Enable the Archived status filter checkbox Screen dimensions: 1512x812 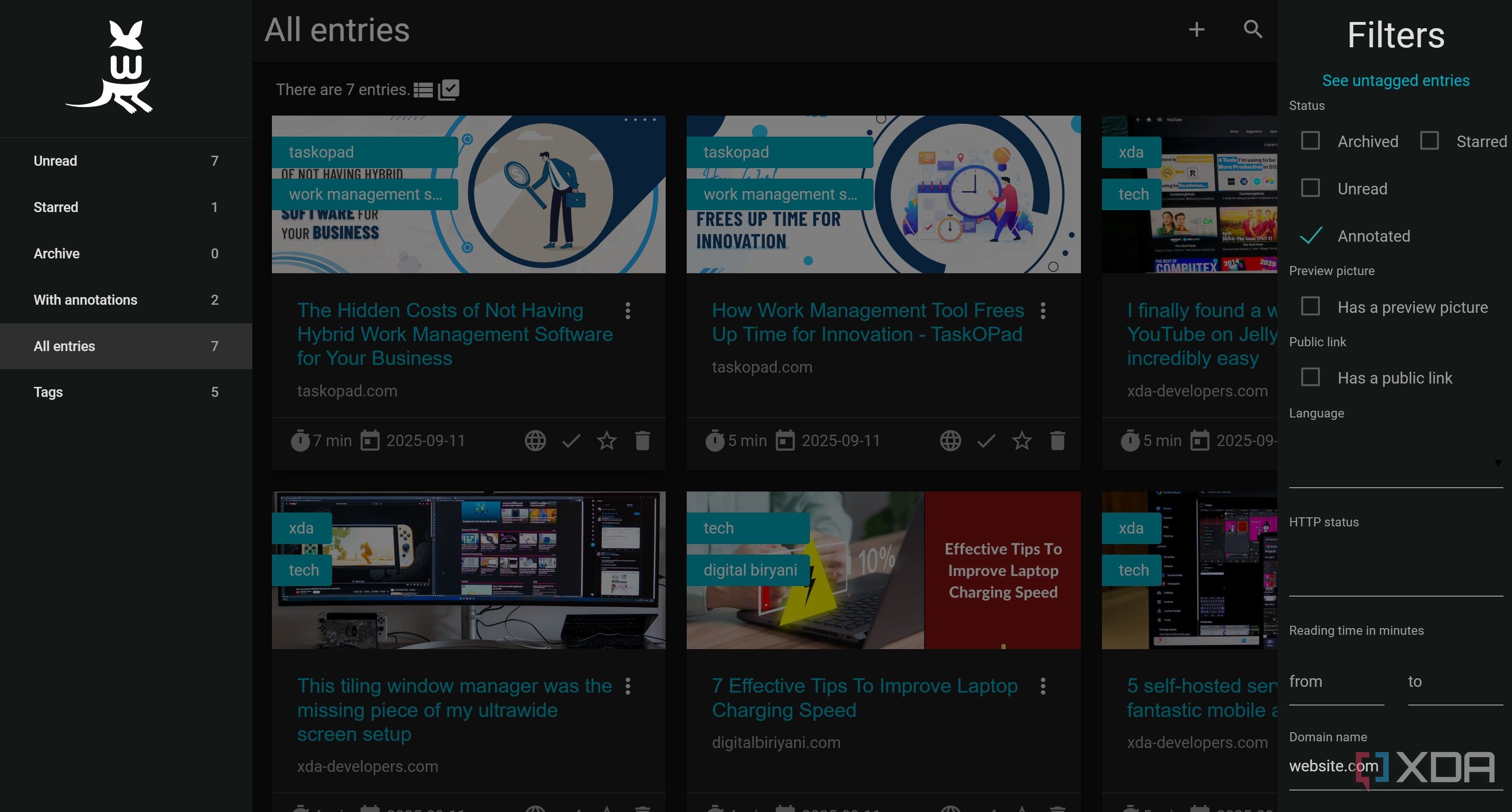[x=1310, y=141]
